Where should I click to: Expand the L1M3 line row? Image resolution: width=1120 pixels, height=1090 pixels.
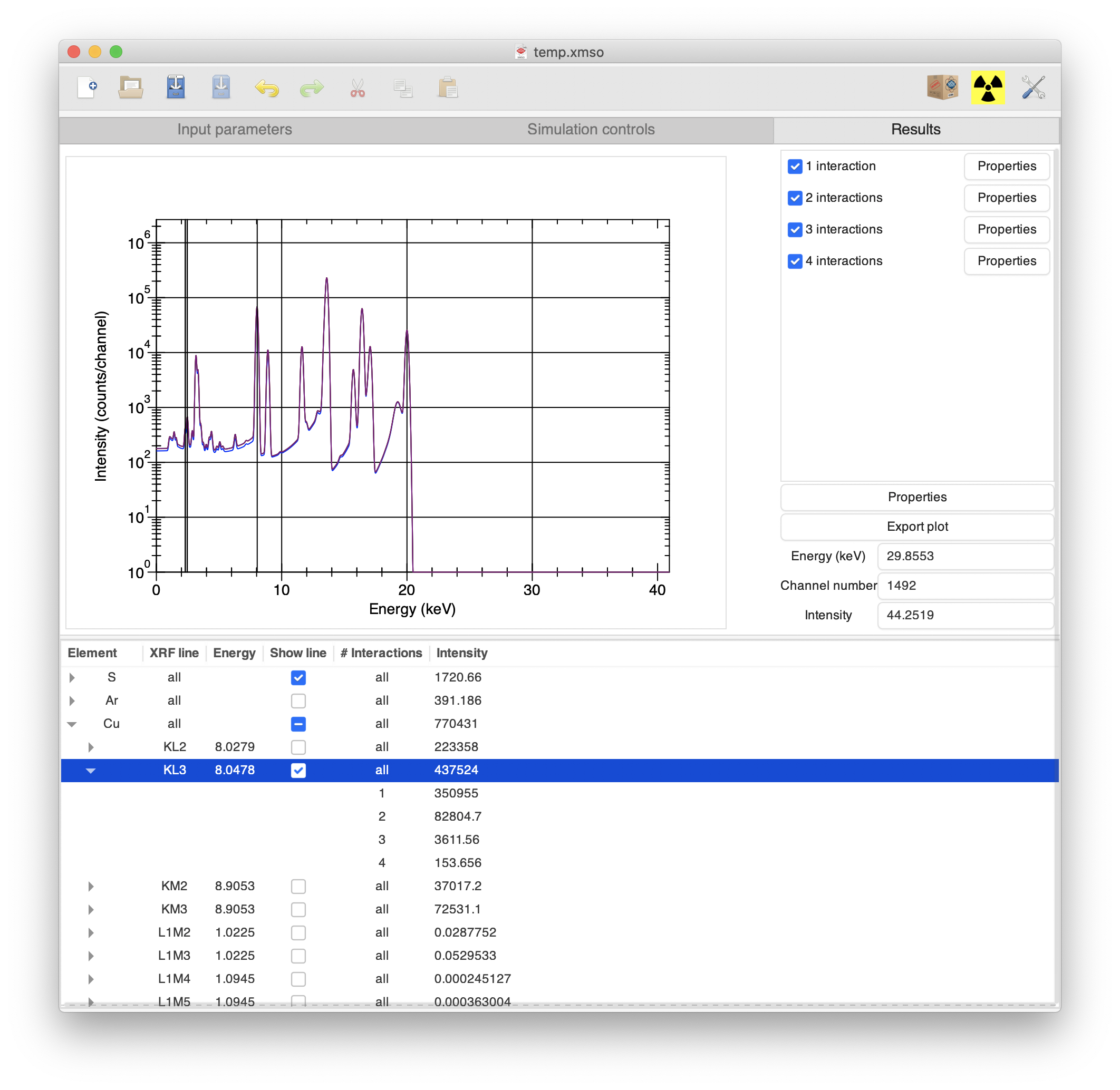tap(91, 956)
